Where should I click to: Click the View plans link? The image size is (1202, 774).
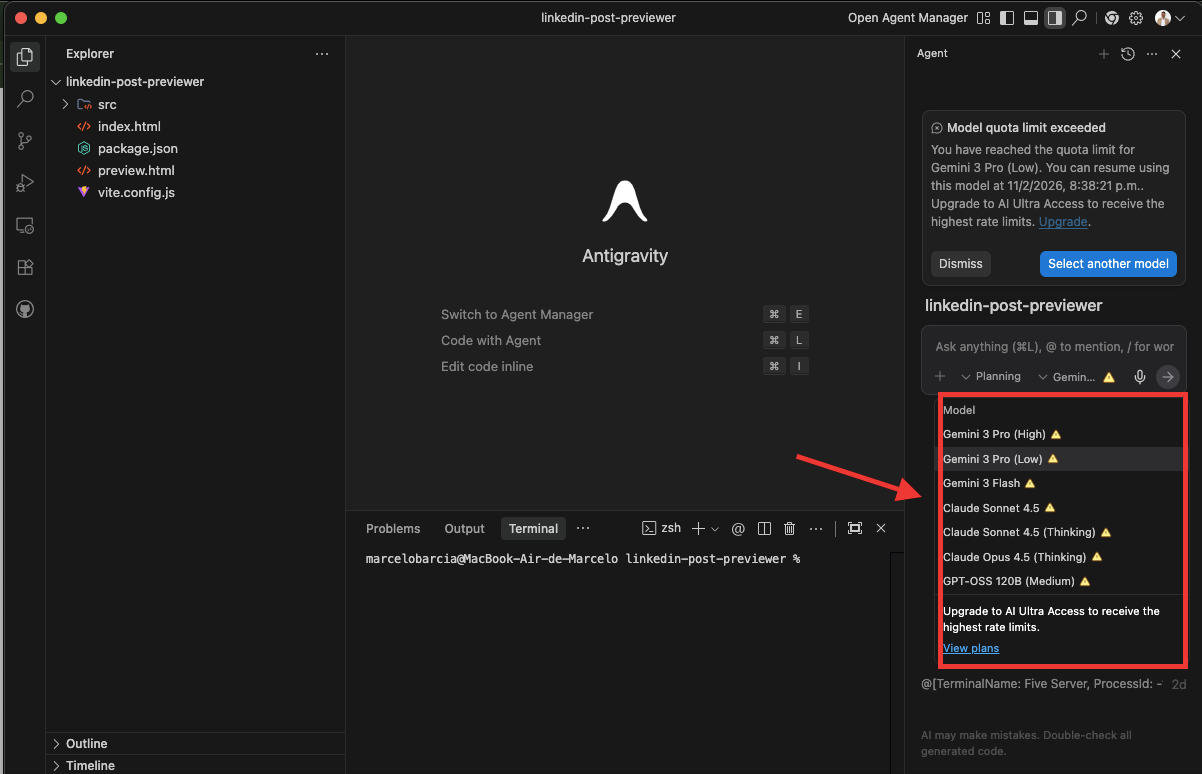coord(970,648)
